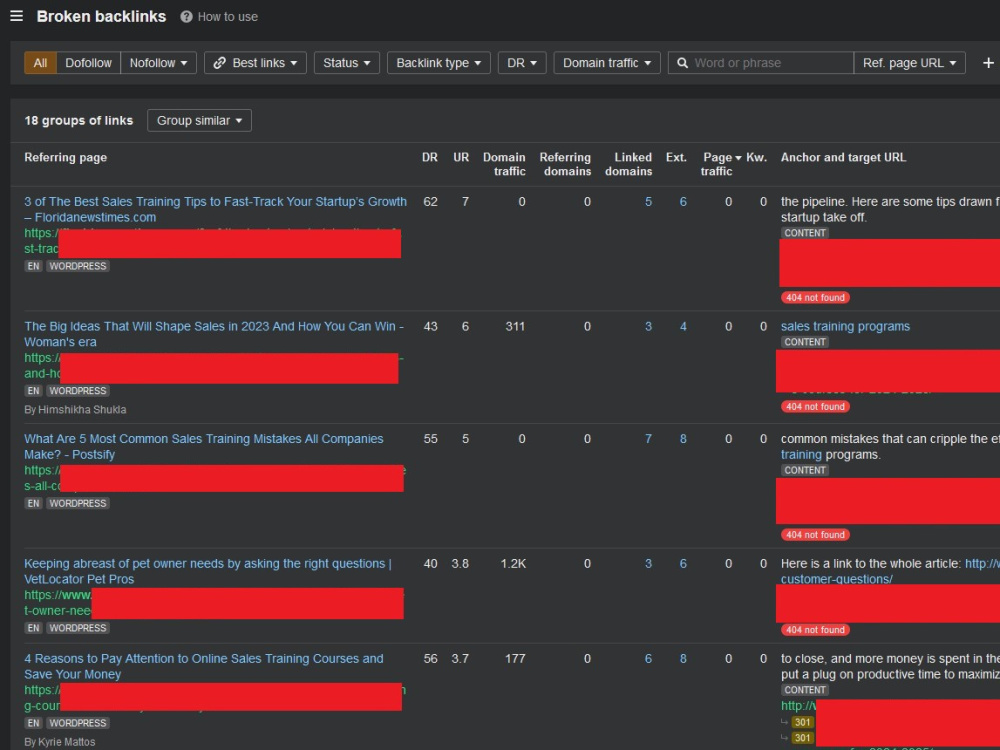Click Ext. value 8 in 4 Reasons row
Screen dimensions: 1000x750
tap(683, 658)
